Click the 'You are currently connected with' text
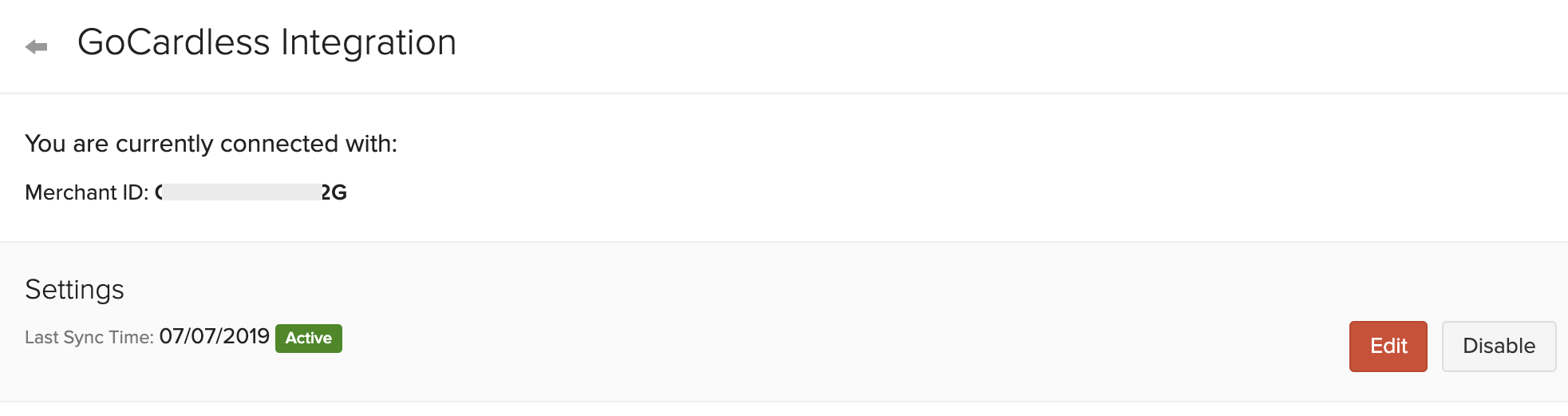The height and width of the screenshot is (416, 1568). pyautogui.click(x=211, y=144)
